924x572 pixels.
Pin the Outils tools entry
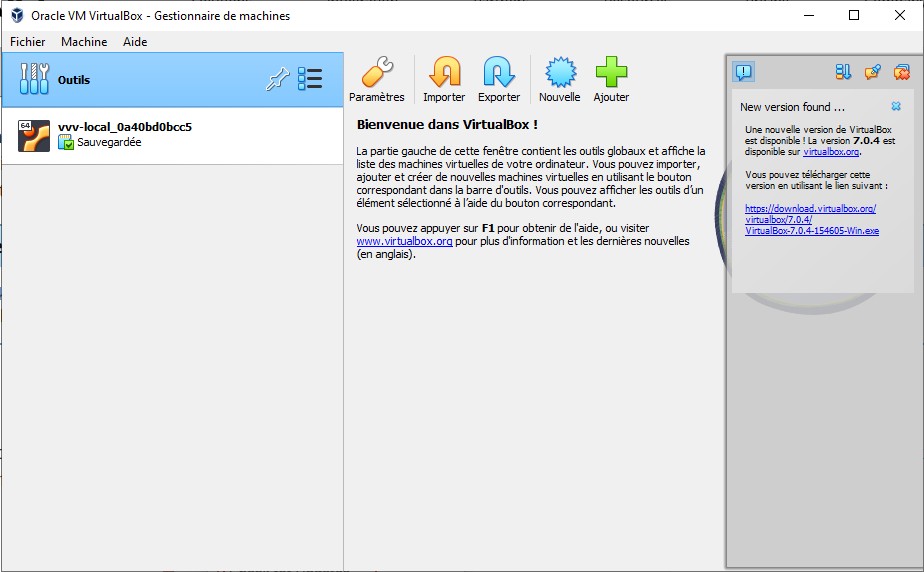pos(278,79)
